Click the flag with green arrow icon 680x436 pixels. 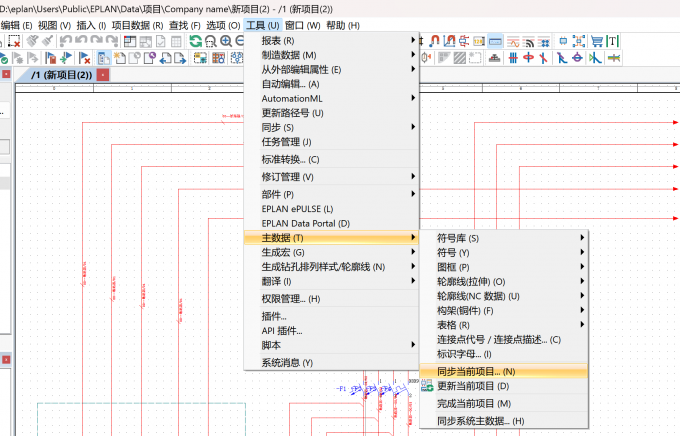[66, 58]
